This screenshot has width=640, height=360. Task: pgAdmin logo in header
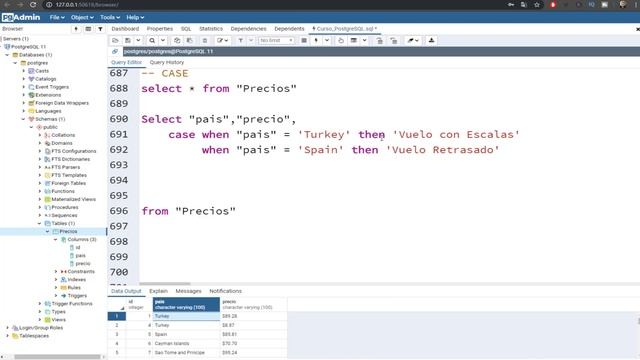click(21, 17)
